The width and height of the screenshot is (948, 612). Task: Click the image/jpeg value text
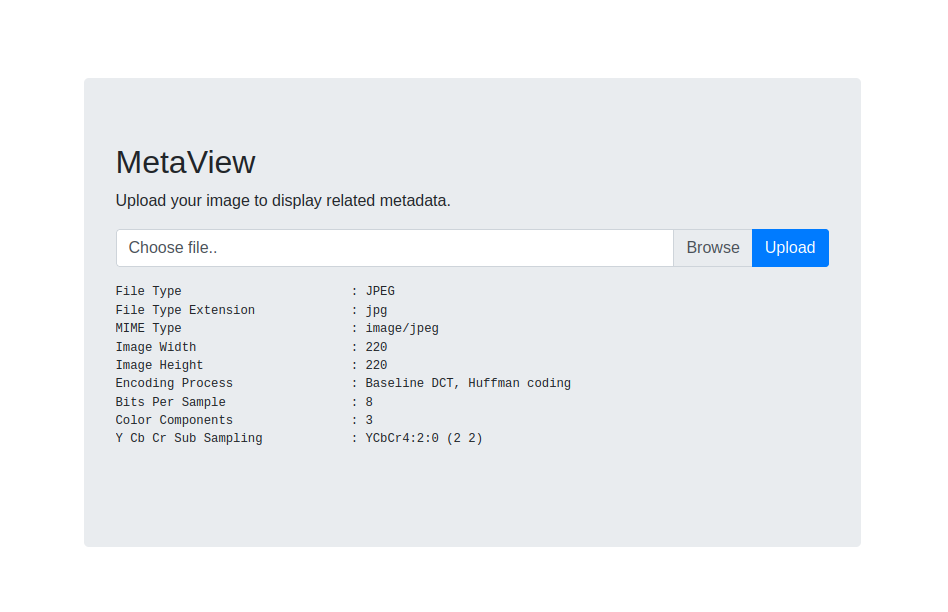[402, 328]
